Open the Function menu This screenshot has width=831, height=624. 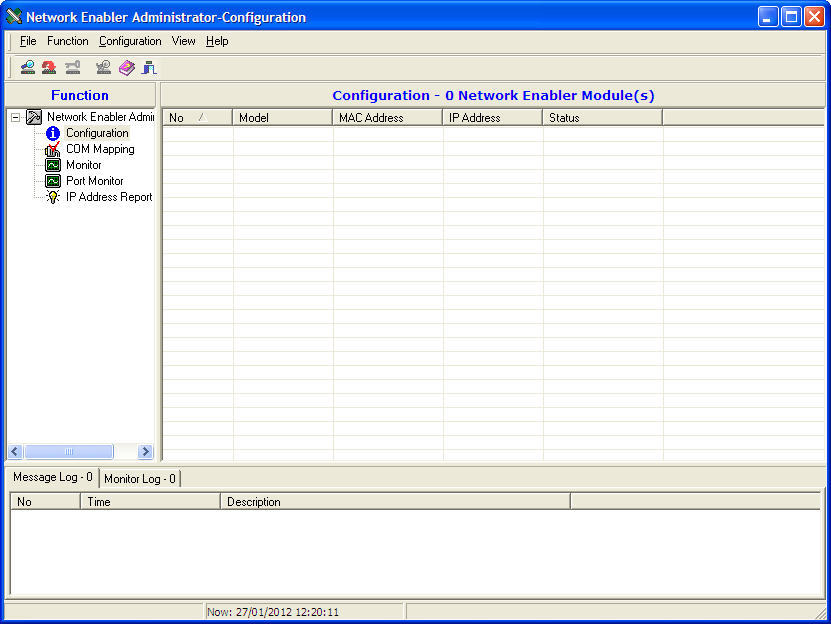coord(67,41)
